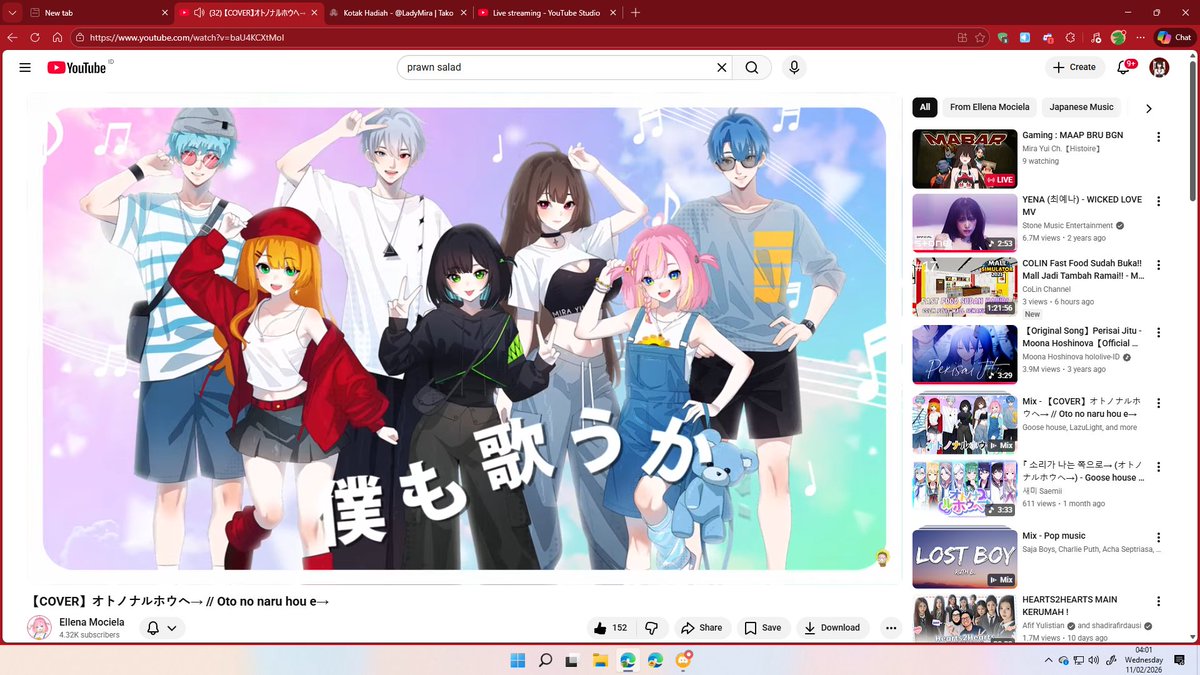Click the video player area
This screenshot has height=675, width=1200.
tap(465, 338)
